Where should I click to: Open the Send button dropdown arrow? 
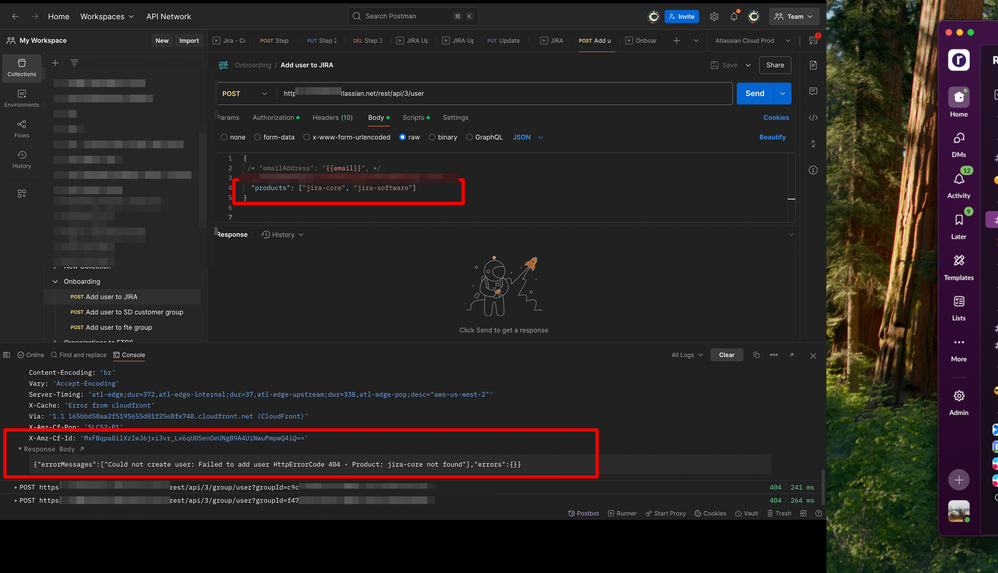click(782, 94)
